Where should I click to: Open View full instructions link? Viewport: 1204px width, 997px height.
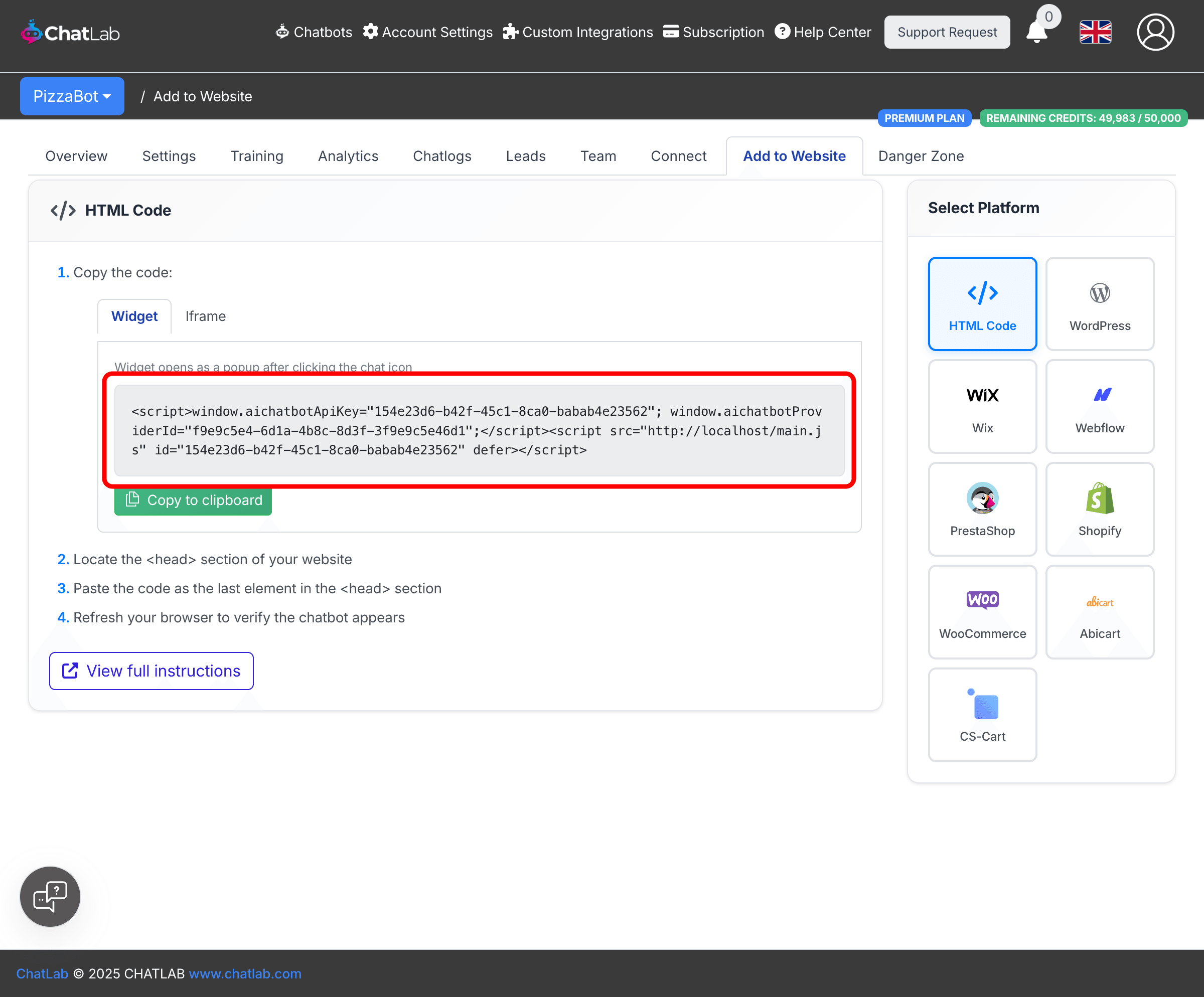pyautogui.click(x=152, y=671)
